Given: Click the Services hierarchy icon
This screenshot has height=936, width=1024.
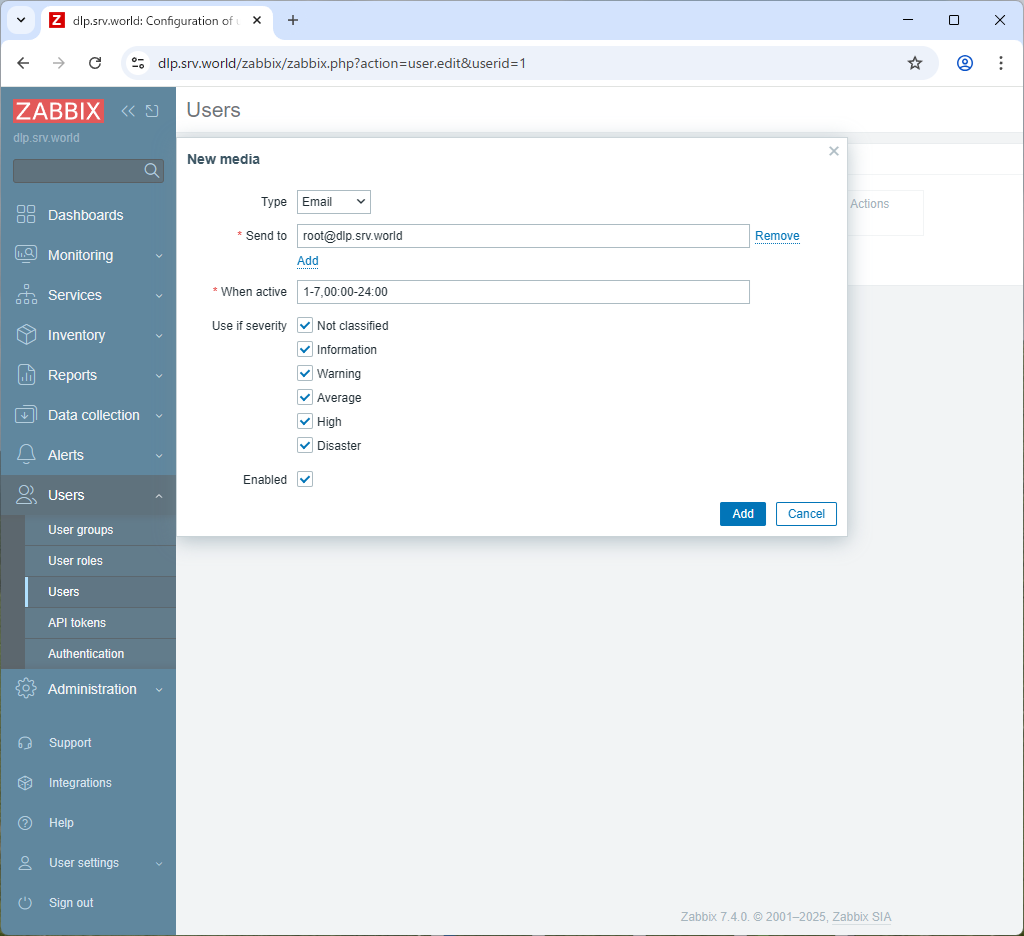Looking at the screenshot, I should point(26,295).
